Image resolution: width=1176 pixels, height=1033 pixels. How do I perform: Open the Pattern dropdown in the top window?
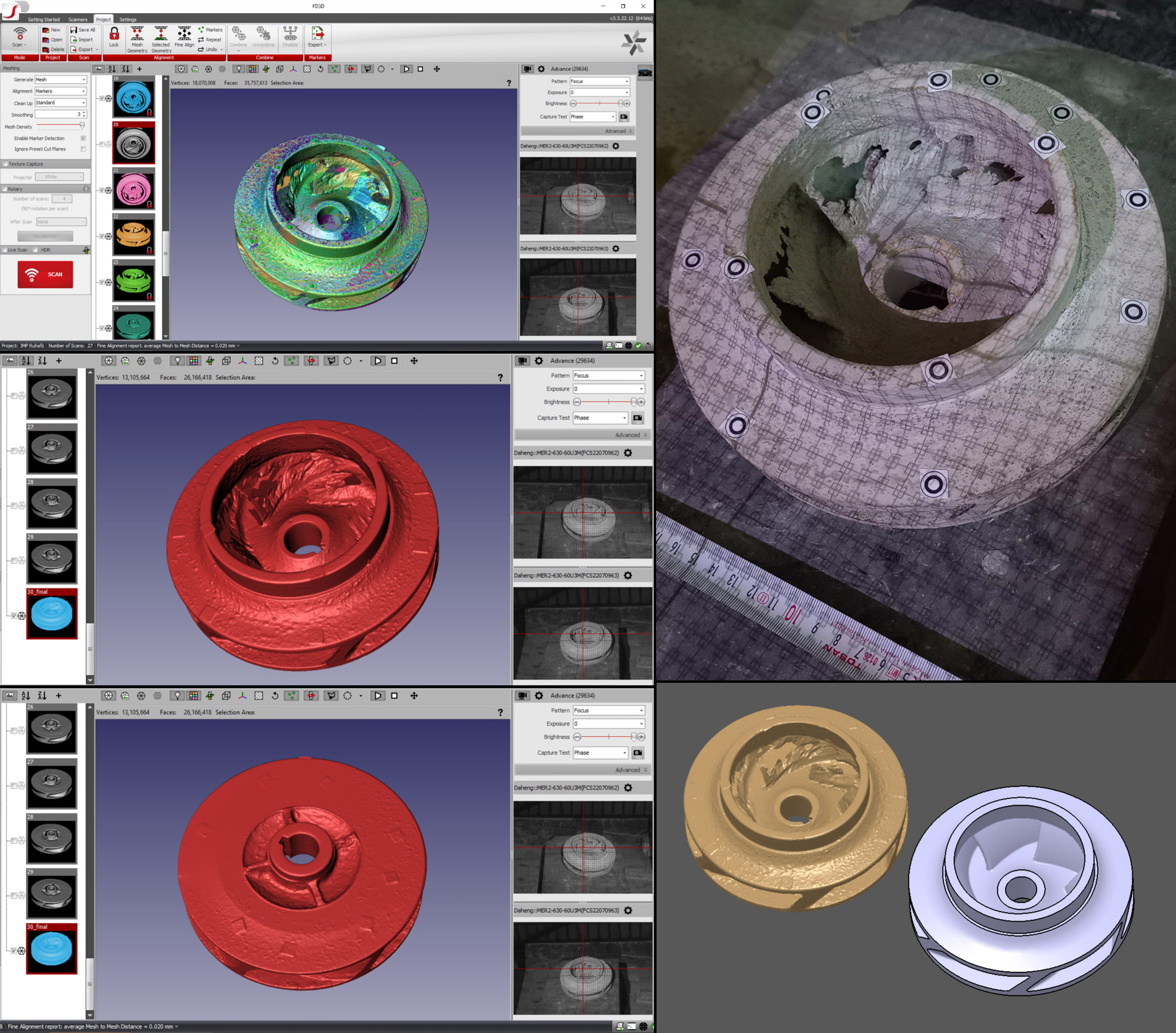tap(600, 82)
